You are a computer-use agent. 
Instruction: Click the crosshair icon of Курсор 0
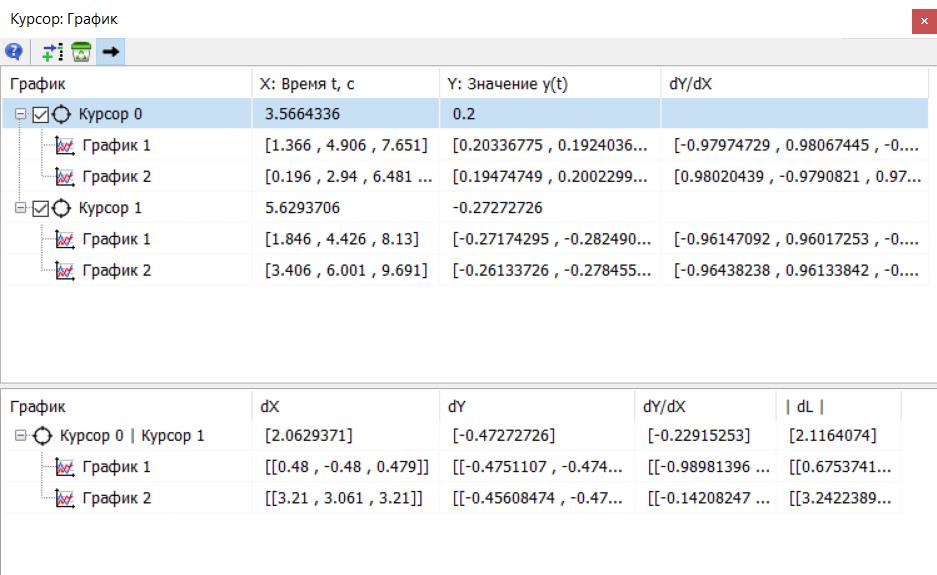pos(62,114)
